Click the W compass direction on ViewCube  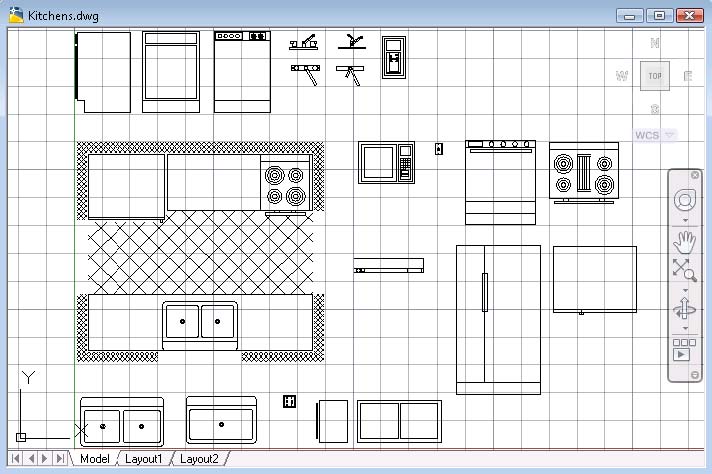622,76
